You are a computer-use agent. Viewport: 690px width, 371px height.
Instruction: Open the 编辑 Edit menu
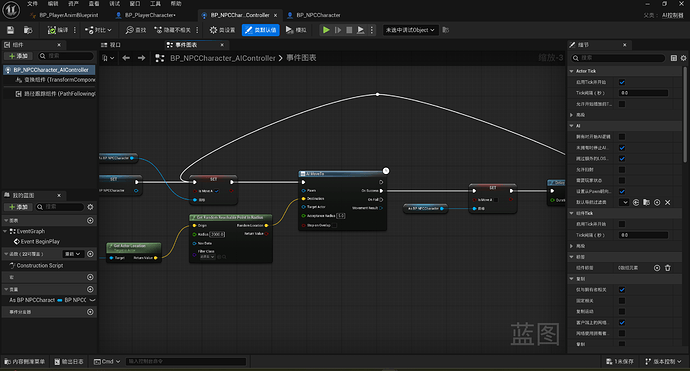click(x=53, y=4)
